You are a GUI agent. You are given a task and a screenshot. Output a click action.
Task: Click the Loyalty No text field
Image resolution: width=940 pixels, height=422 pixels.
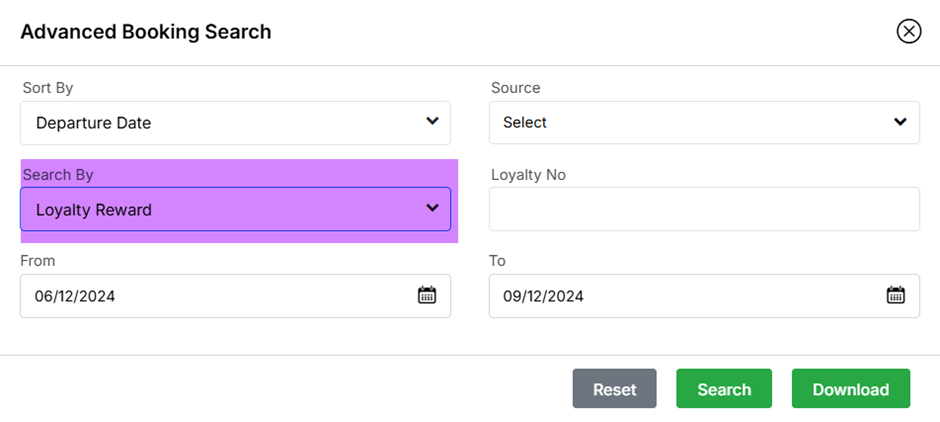704,209
